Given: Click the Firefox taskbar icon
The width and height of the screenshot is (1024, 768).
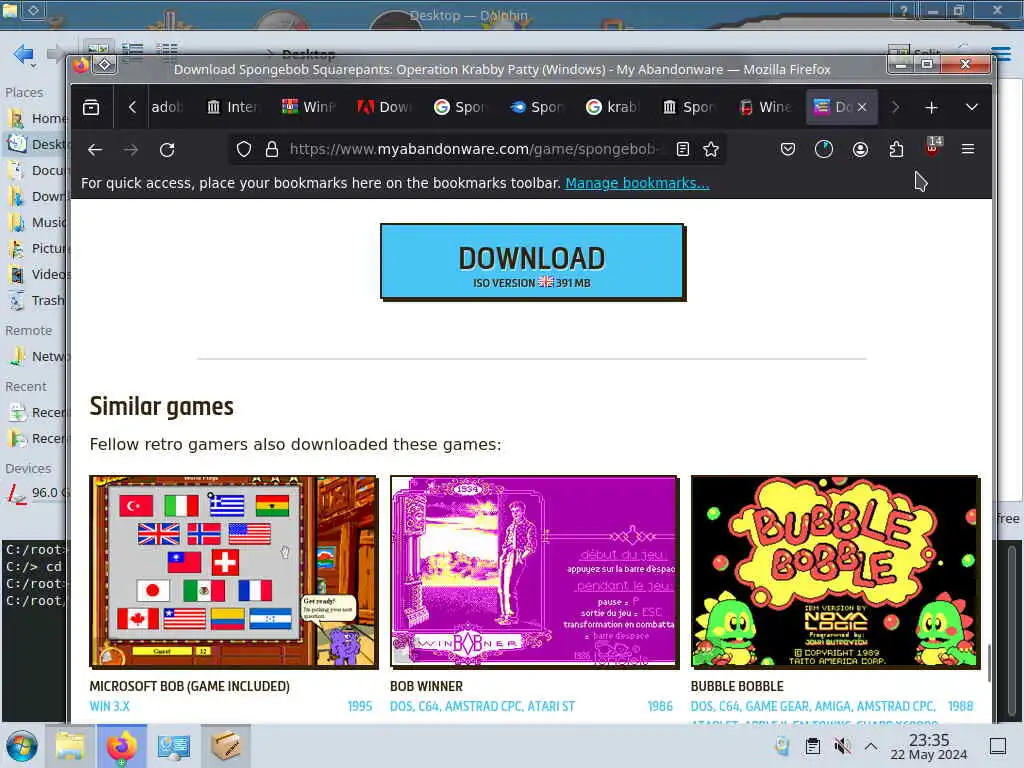Looking at the screenshot, I should coord(122,746).
